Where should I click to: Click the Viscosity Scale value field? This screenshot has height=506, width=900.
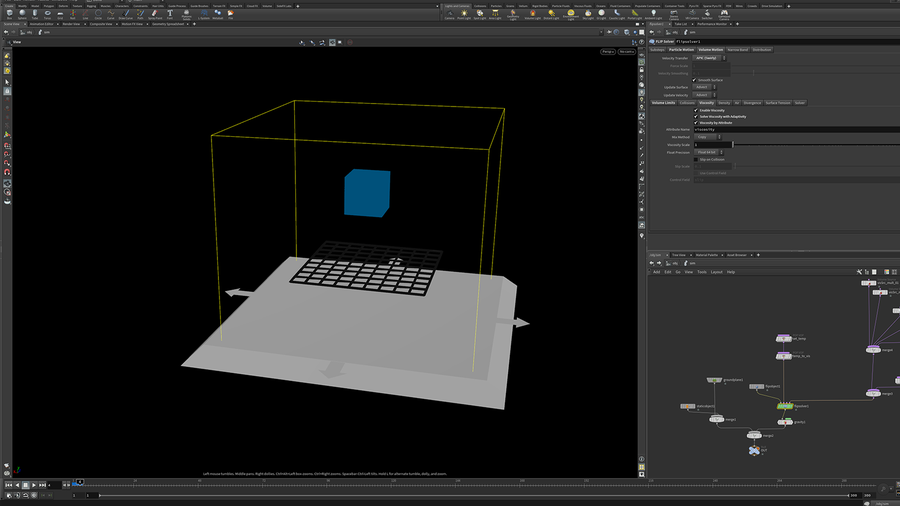tap(712, 145)
